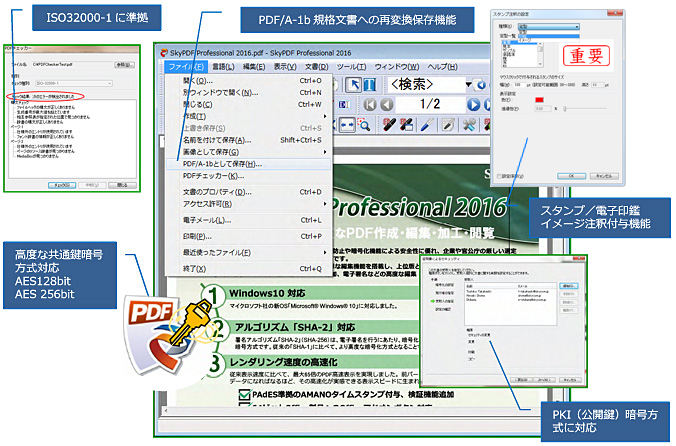The width and height of the screenshot is (676, 446).
Task: Select the marquee zoom magnifier tool
Action: click(x=364, y=125)
